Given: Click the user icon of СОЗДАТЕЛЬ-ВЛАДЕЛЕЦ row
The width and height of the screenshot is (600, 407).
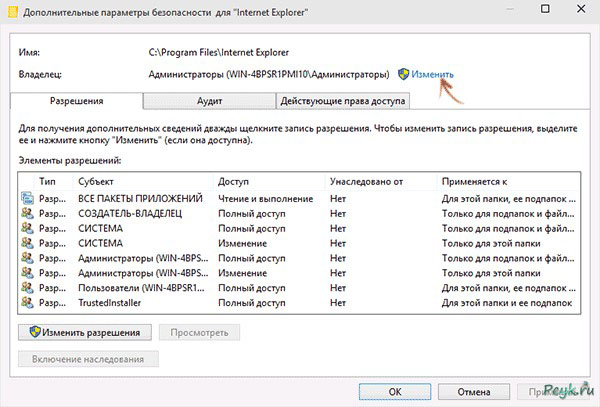Looking at the screenshot, I should [x=27, y=213].
